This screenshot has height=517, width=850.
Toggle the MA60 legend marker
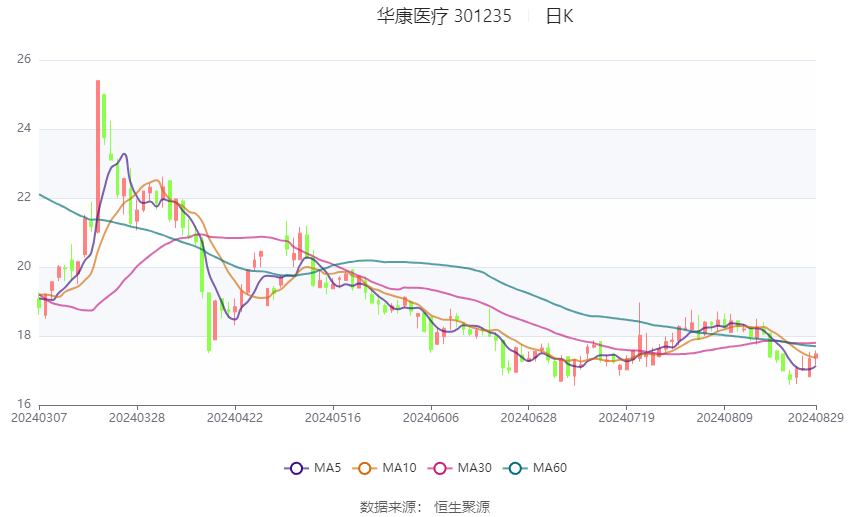515,468
